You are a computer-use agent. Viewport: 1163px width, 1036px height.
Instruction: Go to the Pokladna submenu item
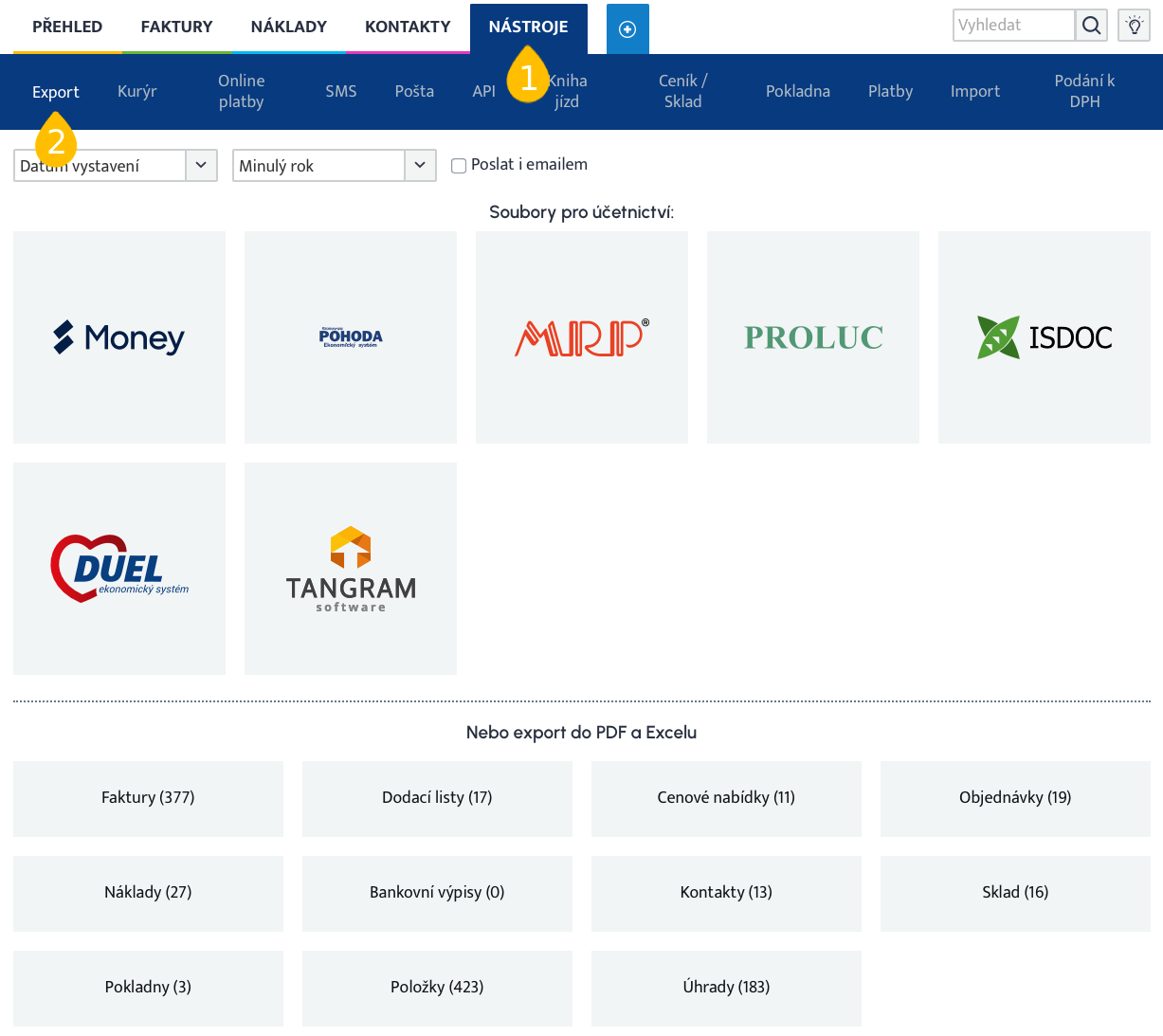click(x=797, y=92)
